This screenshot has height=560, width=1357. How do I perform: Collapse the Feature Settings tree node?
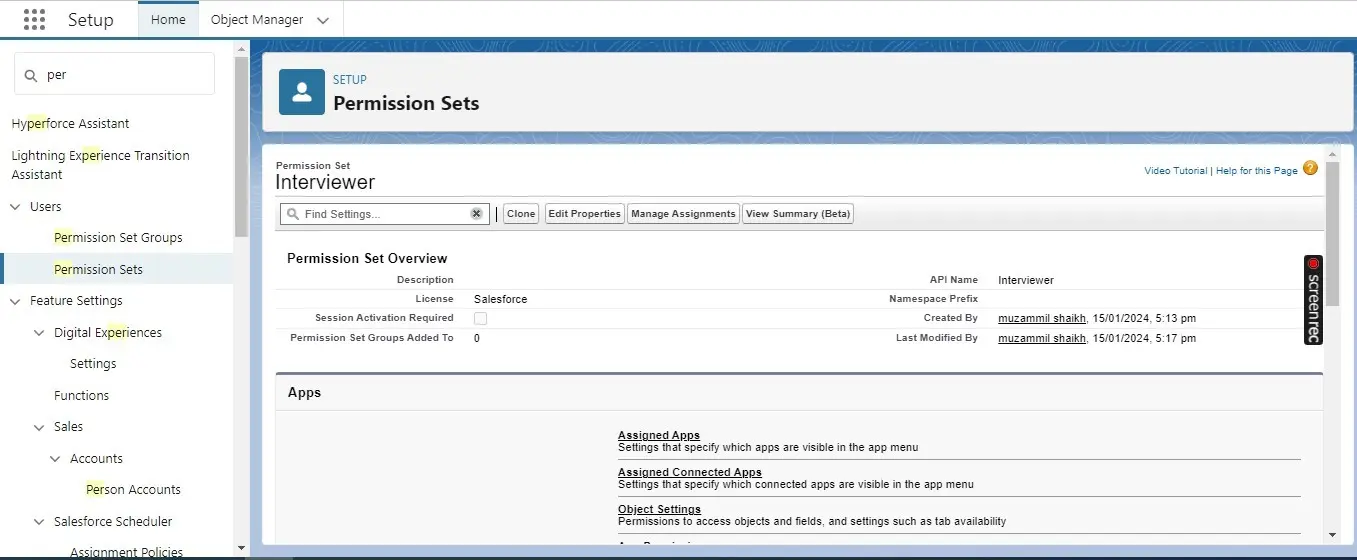pyautogui.click(x=15, y=301)
